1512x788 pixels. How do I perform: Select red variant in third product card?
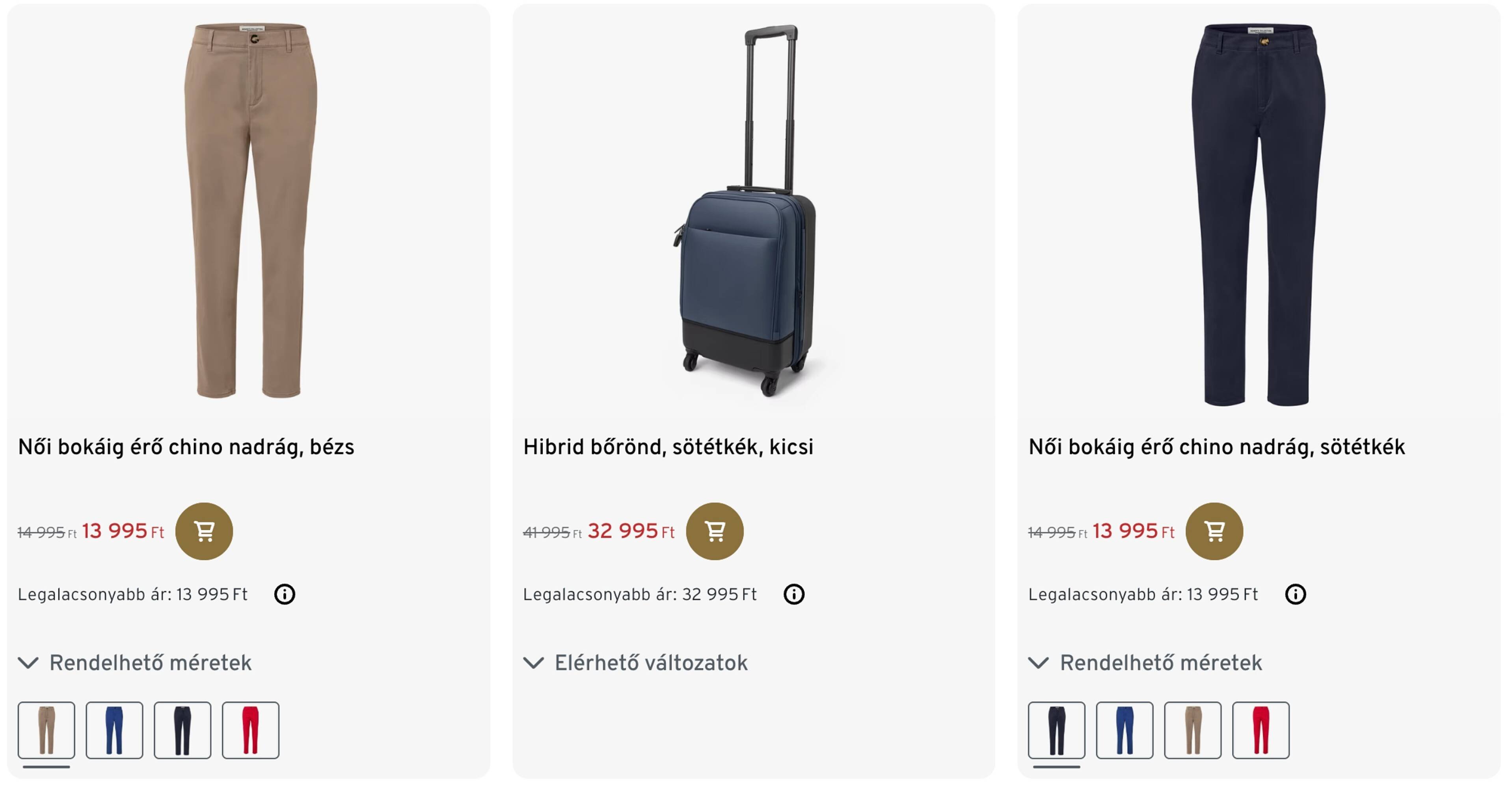1261,730
